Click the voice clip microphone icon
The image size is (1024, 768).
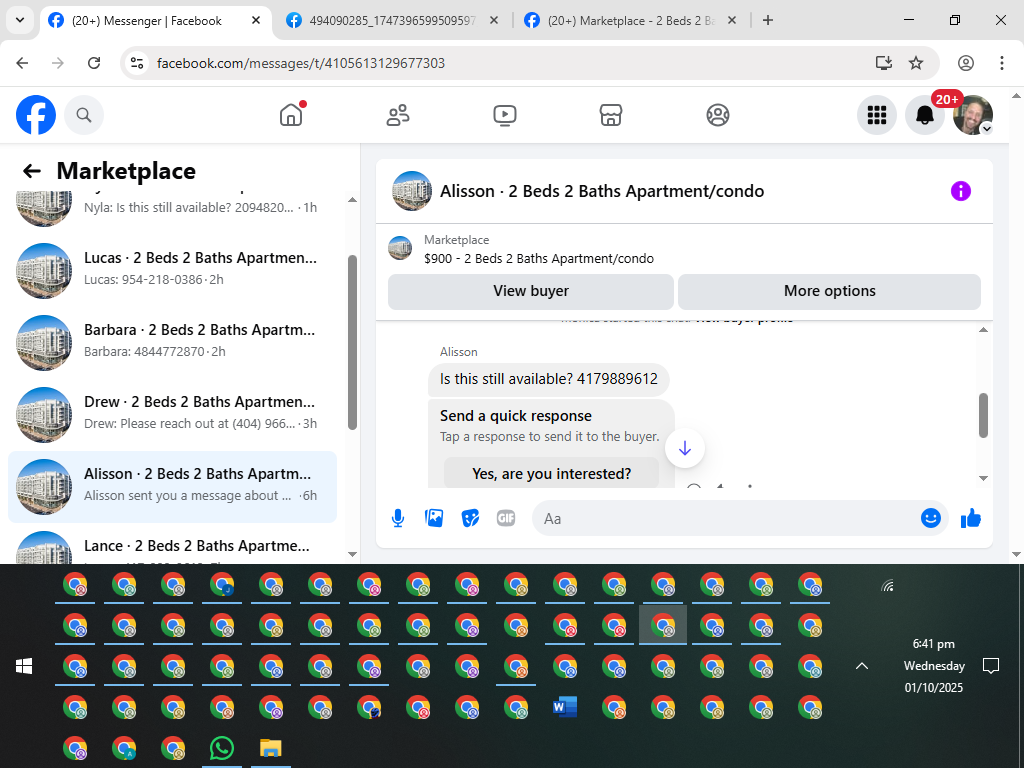click(398, 519)
